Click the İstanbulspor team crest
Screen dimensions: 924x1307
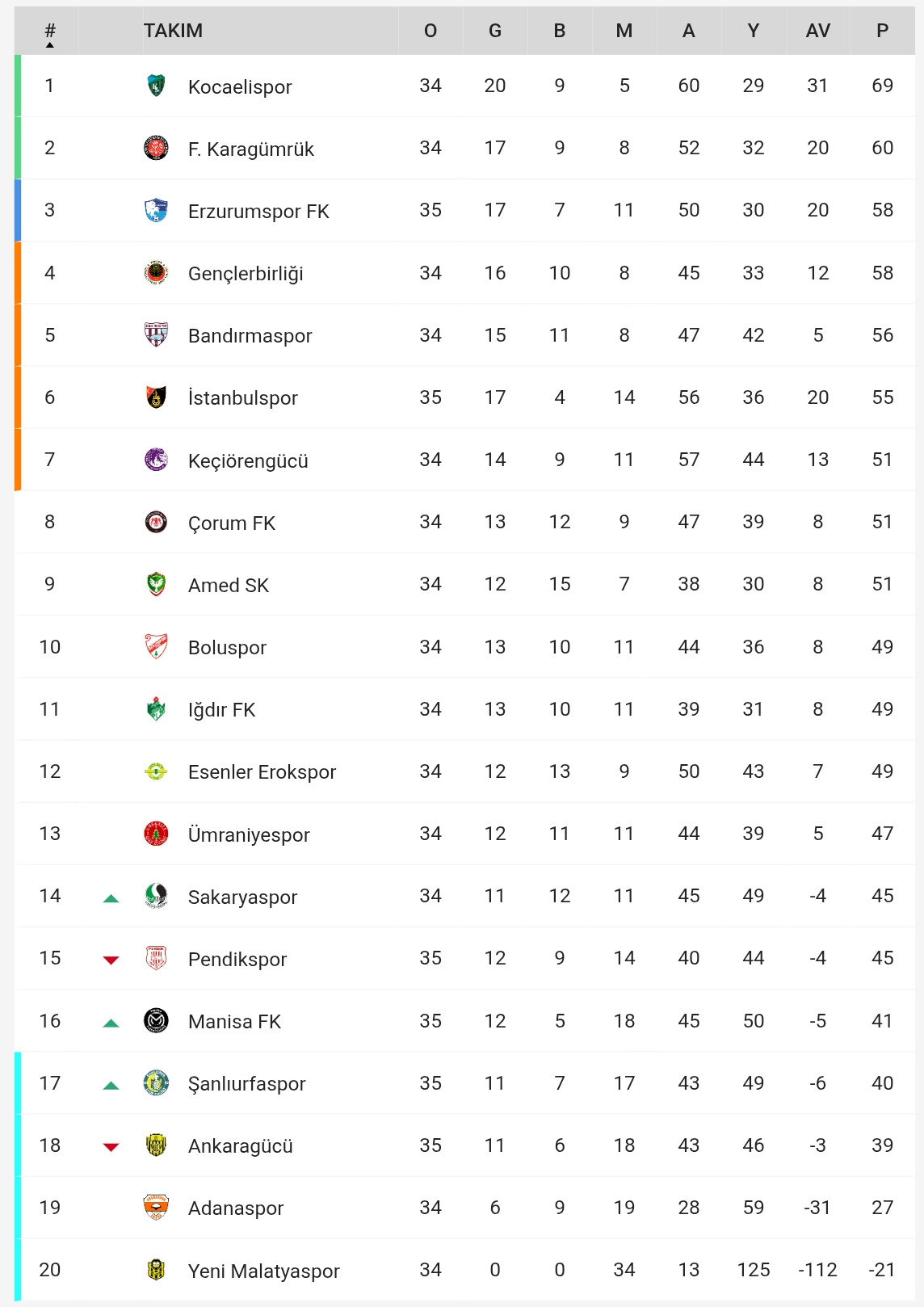[x=156, y=397]
